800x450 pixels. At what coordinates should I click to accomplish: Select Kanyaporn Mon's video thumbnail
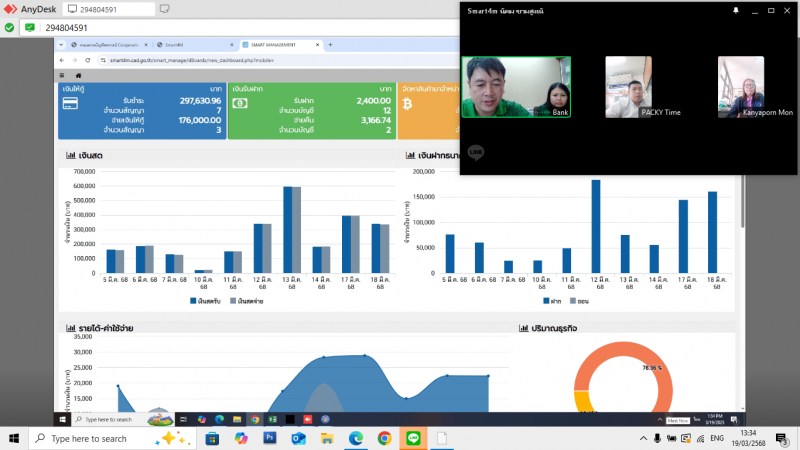click(x=741, y=87)
